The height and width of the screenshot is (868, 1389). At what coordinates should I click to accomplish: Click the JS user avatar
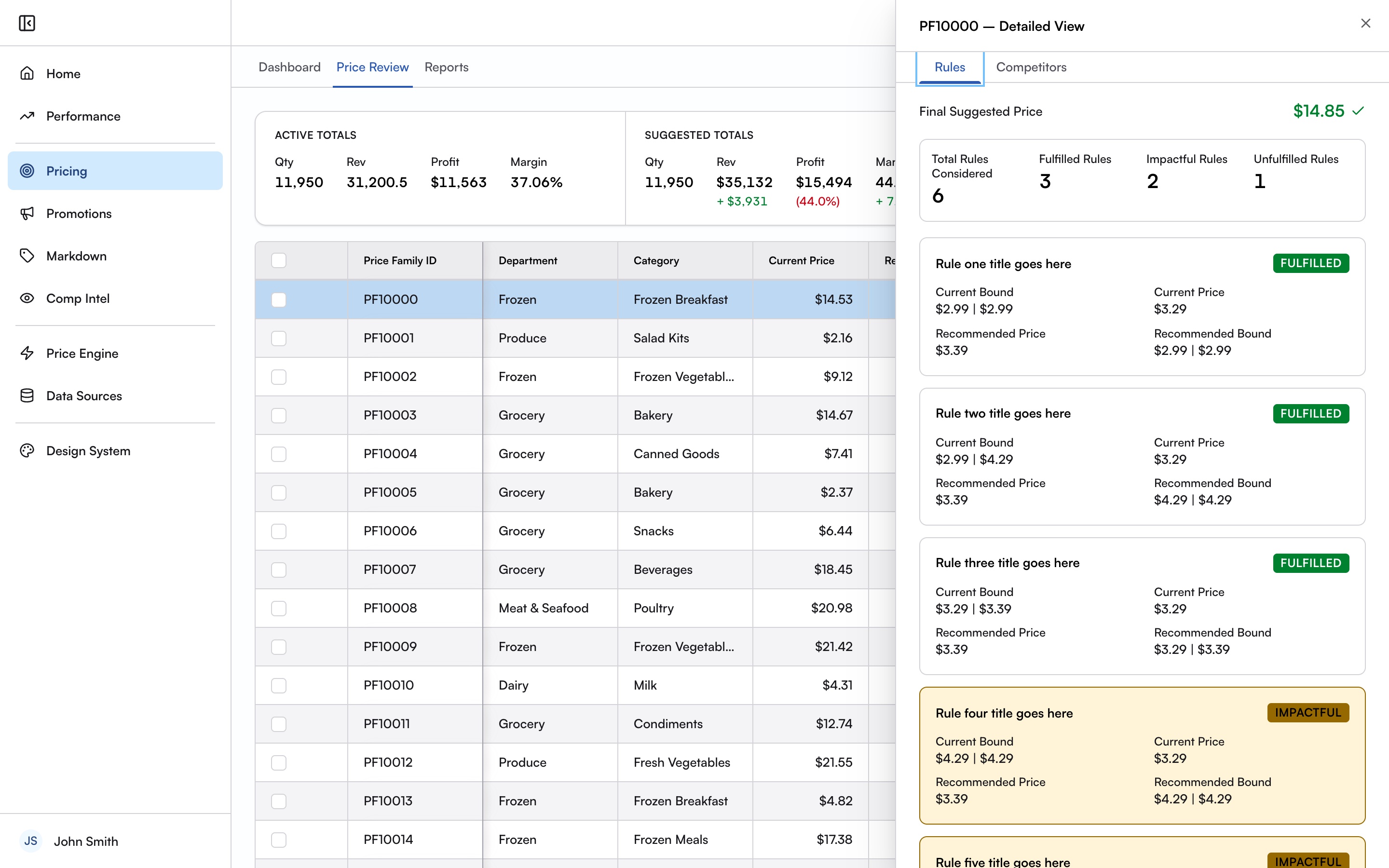[x=30, y=841]
